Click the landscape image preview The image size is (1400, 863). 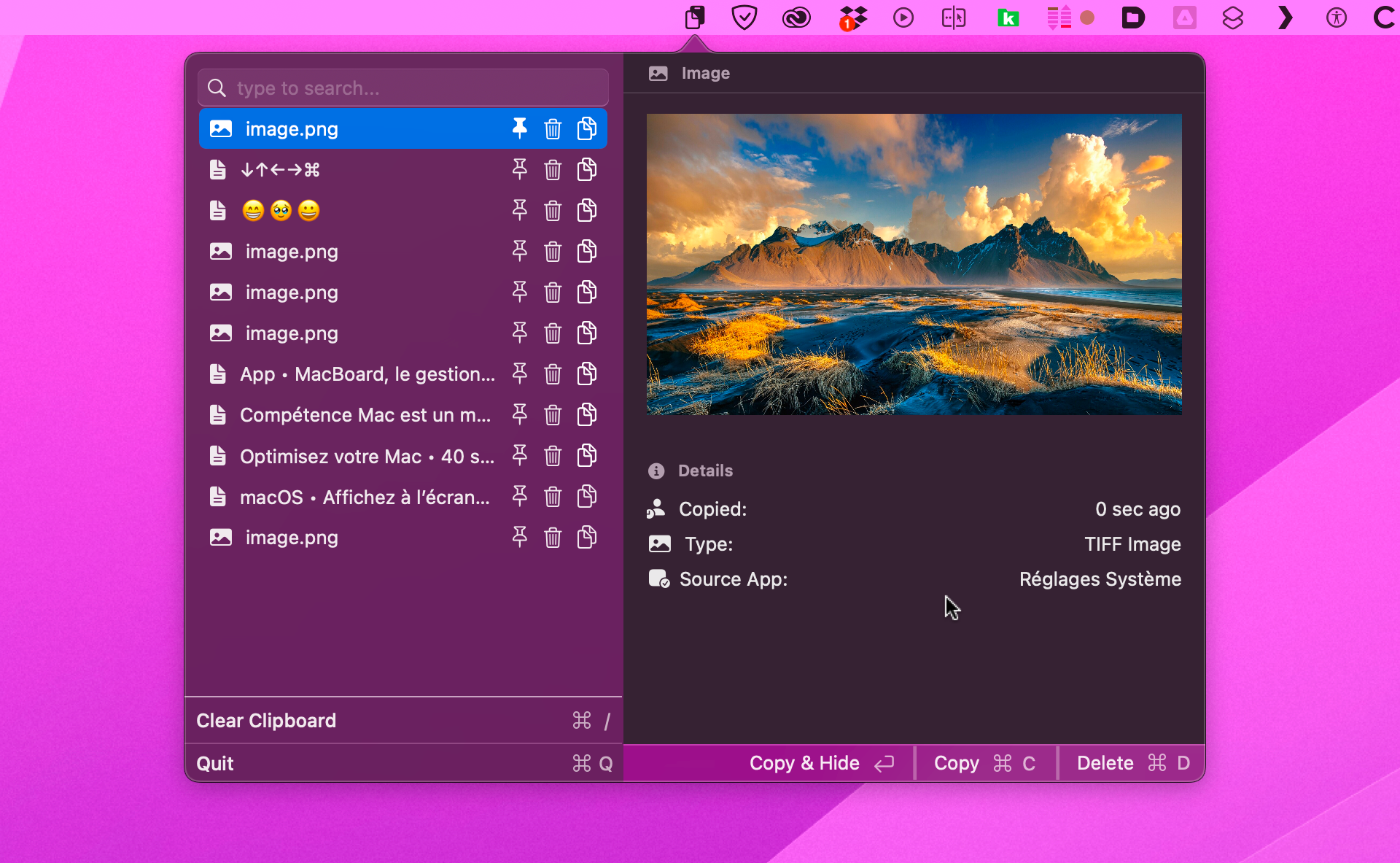tap(914, 264)
